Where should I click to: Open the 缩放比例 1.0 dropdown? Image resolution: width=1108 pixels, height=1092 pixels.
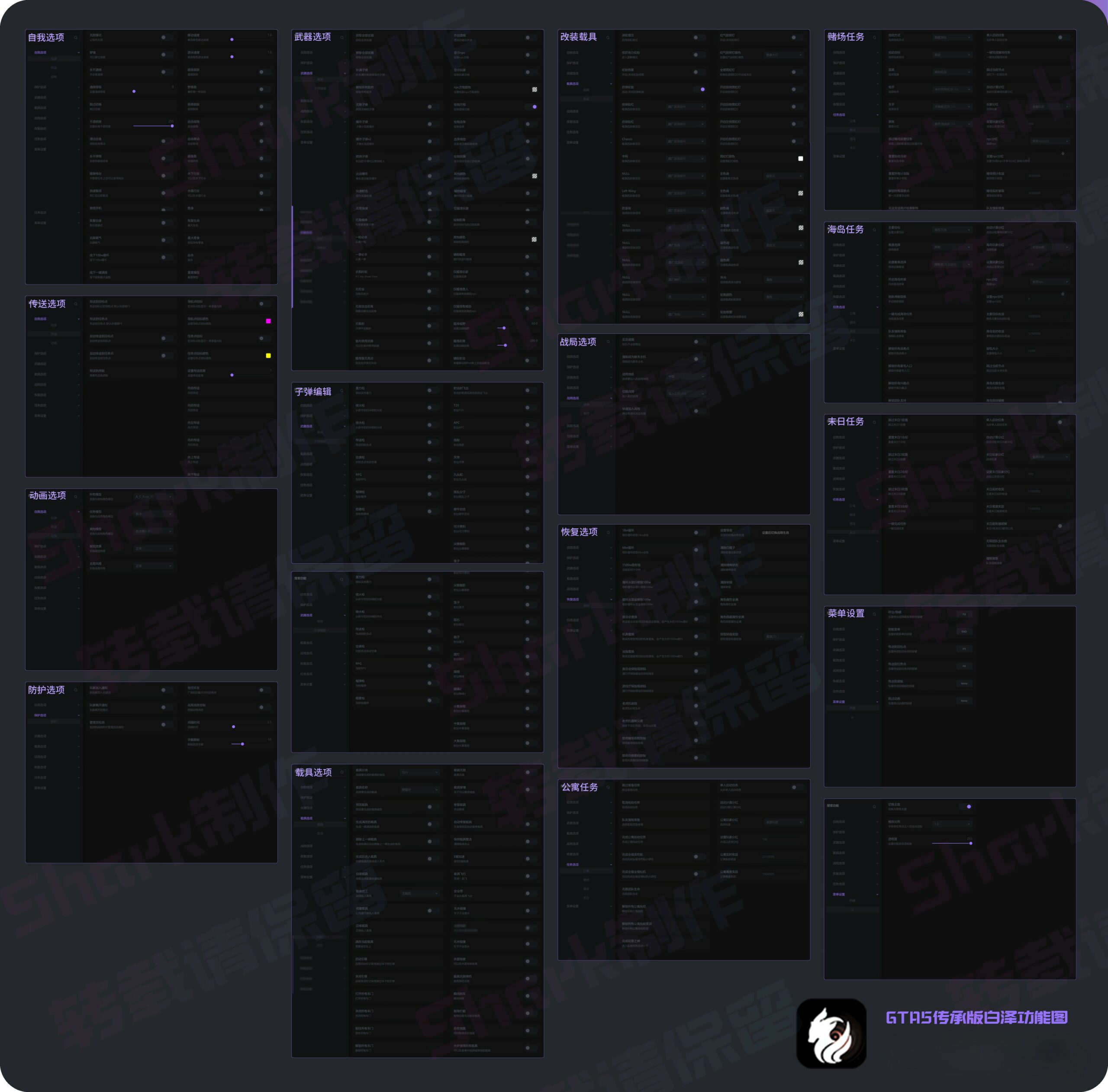point(952,824)
